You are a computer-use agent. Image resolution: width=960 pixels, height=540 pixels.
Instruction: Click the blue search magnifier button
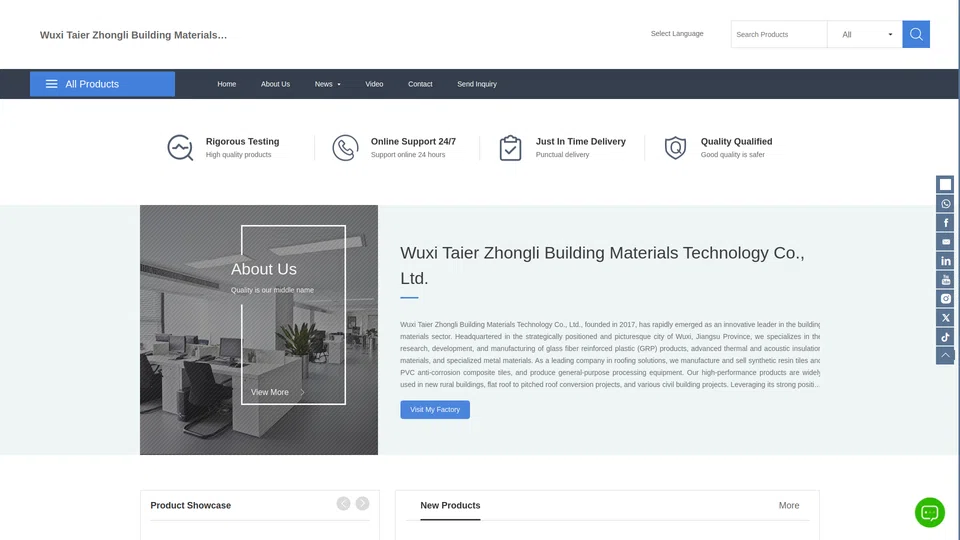pos(916,34)
